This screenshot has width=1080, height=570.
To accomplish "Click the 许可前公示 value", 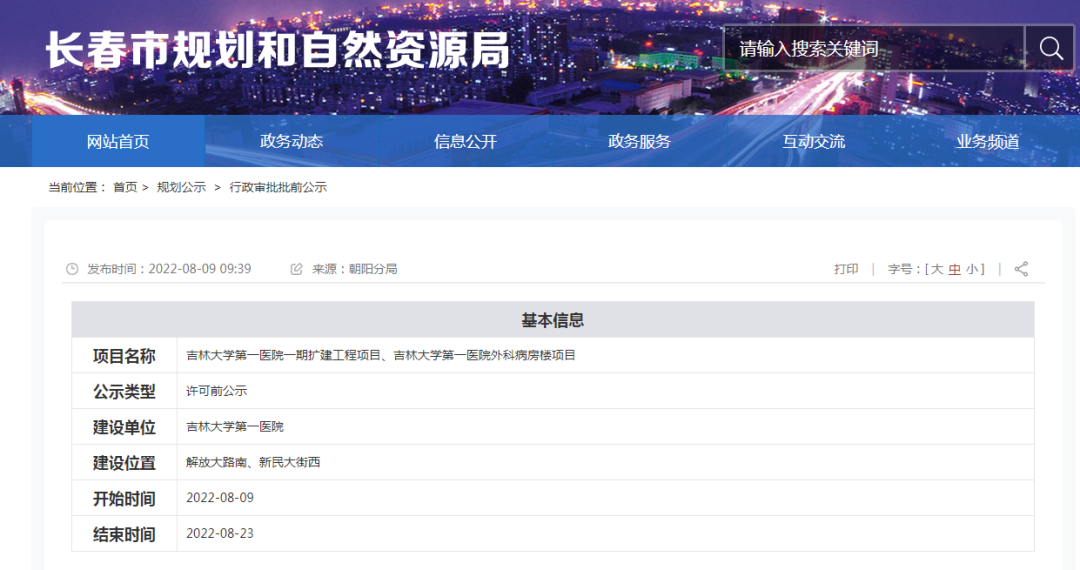I will (x=216, y=391).
